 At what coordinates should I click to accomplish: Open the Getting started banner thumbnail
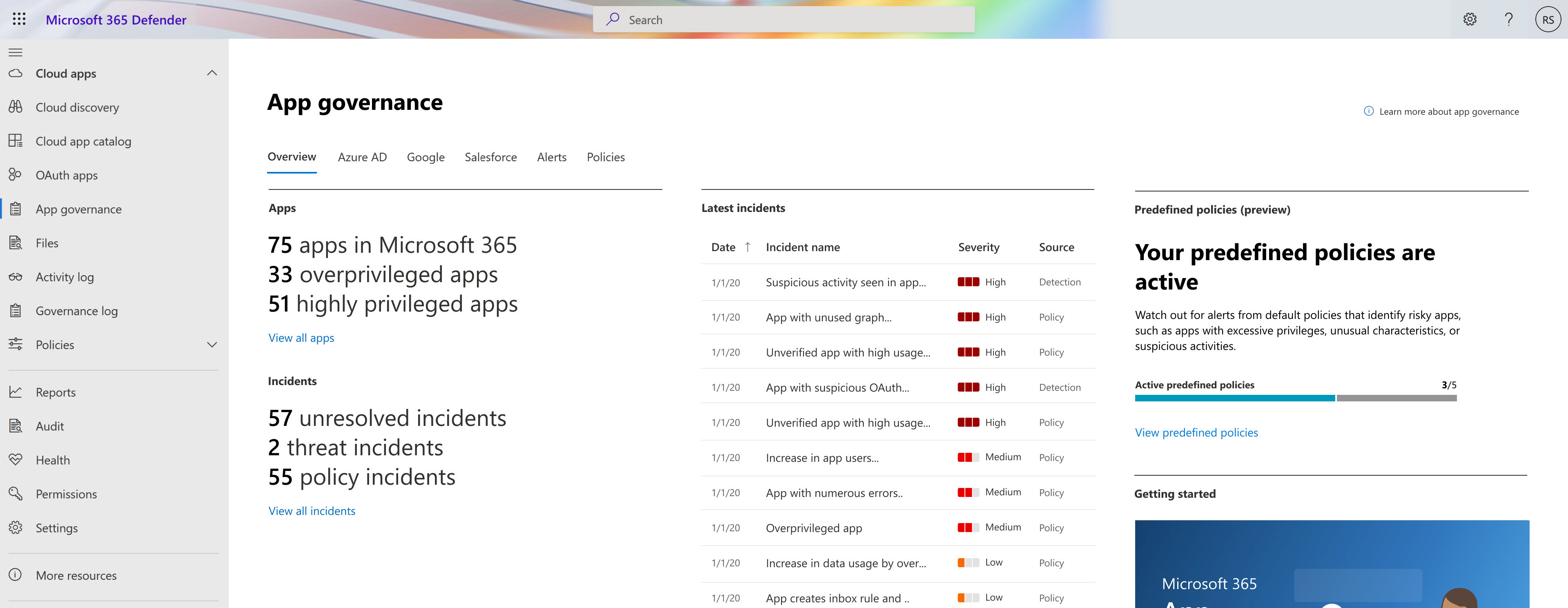click(x=1332, y=563)
